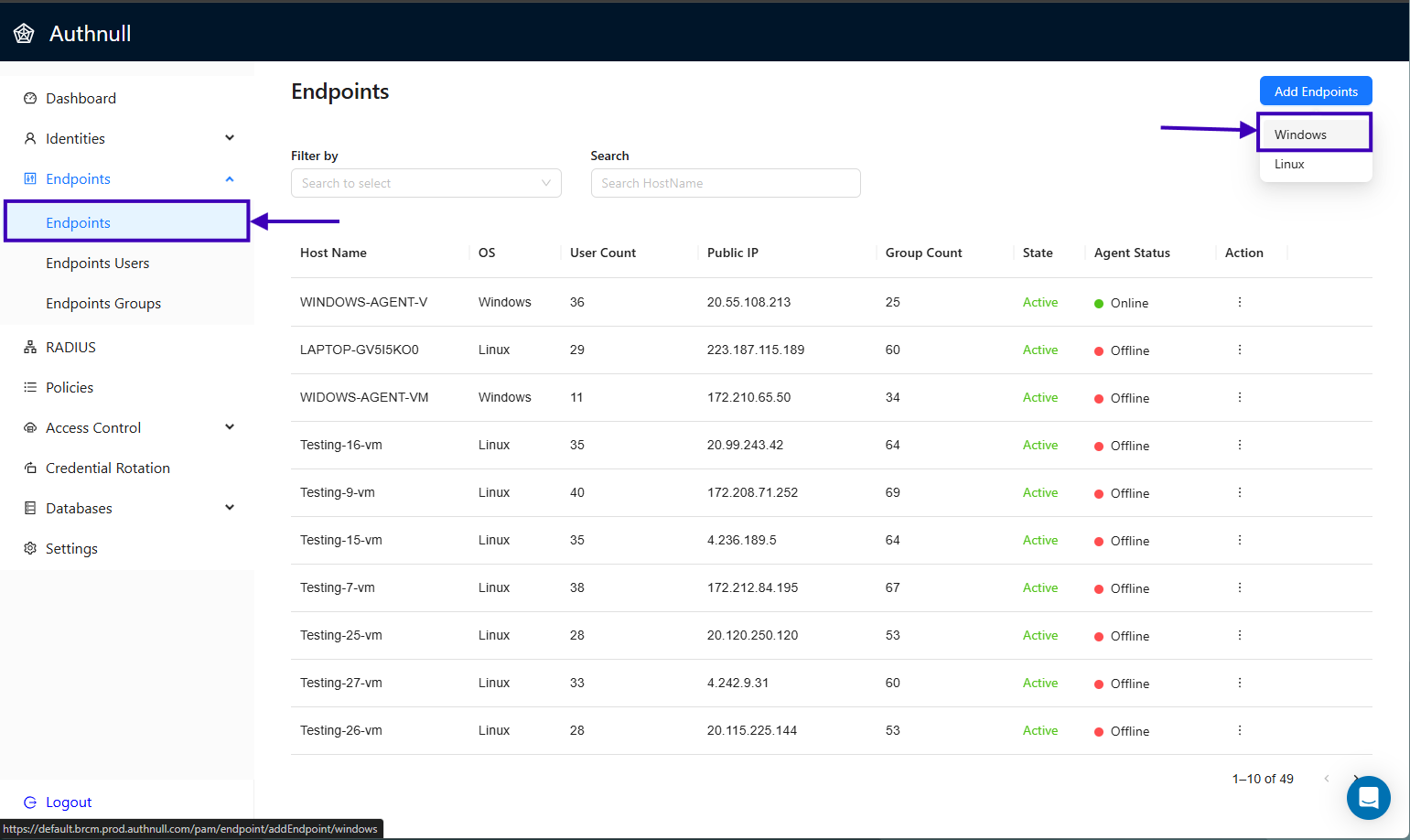Screen dimensions: 1410x840
Task: Choose Windows from Add Endpoints menu
Action: [x=1300, y=135]
